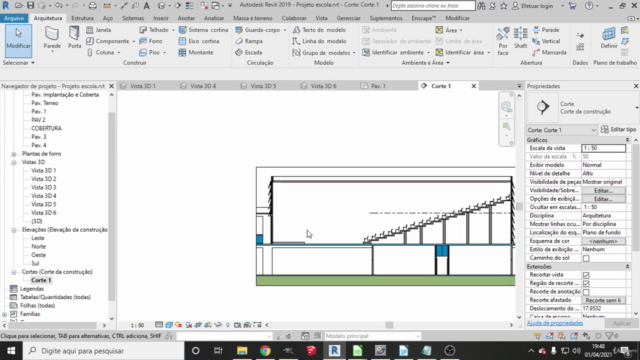Viewport: 640px width, 360px height.
Task: Click the <nenhum> color scheme button
Action: coord(603,241)
